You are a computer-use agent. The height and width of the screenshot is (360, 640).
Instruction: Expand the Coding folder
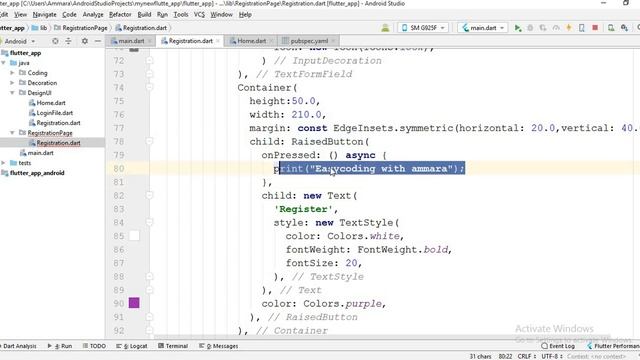pyautogui.click(x=12, y=73)
